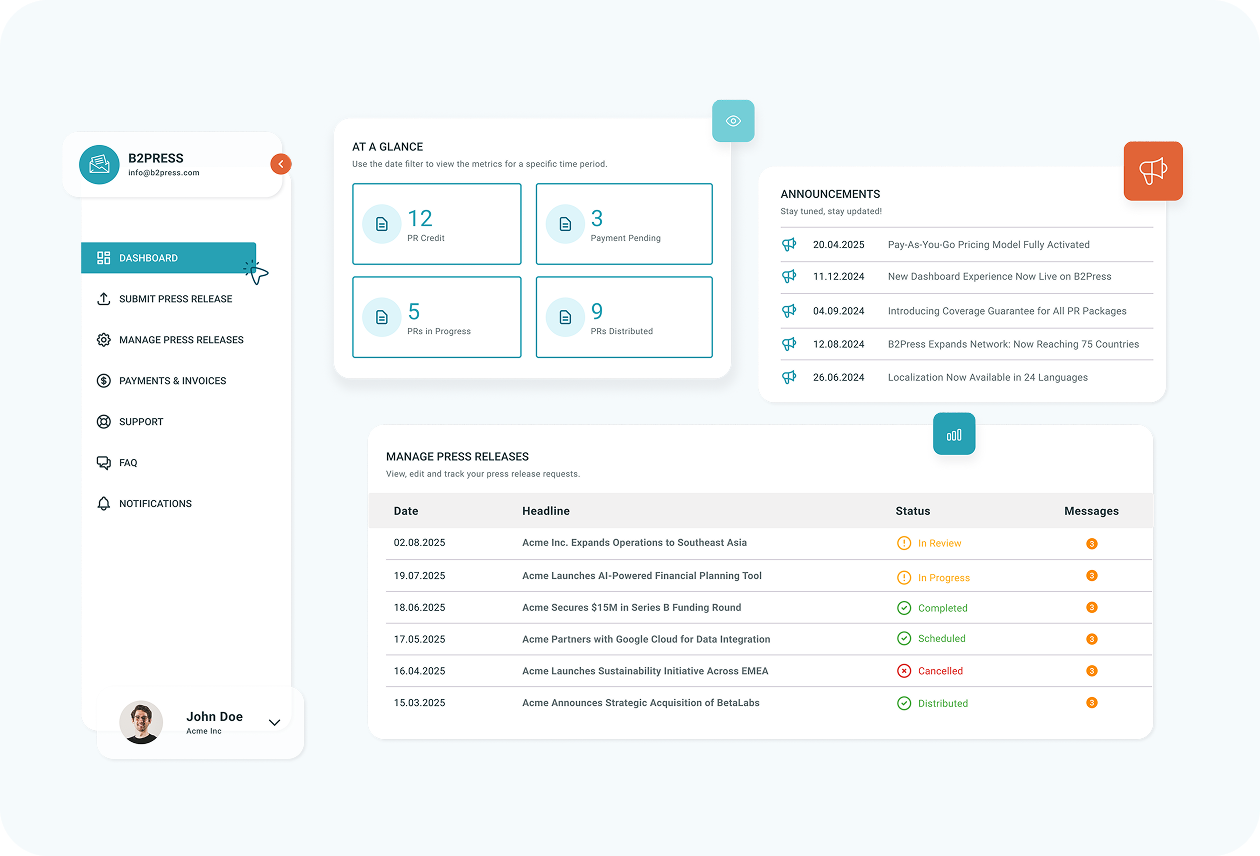The height and width of the screenshot is (856, 1260).
Task: Click the PR Credit document icon
Action: (x=381, y=224)
